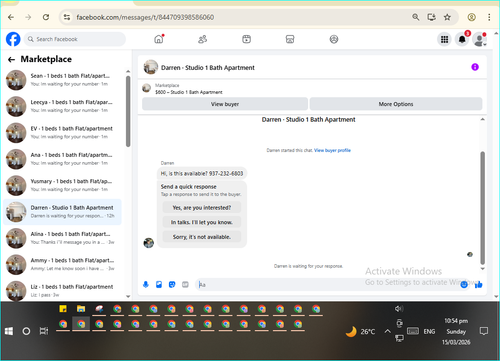
Task: Click the browser forward arrow
Action: pos(28,17)
